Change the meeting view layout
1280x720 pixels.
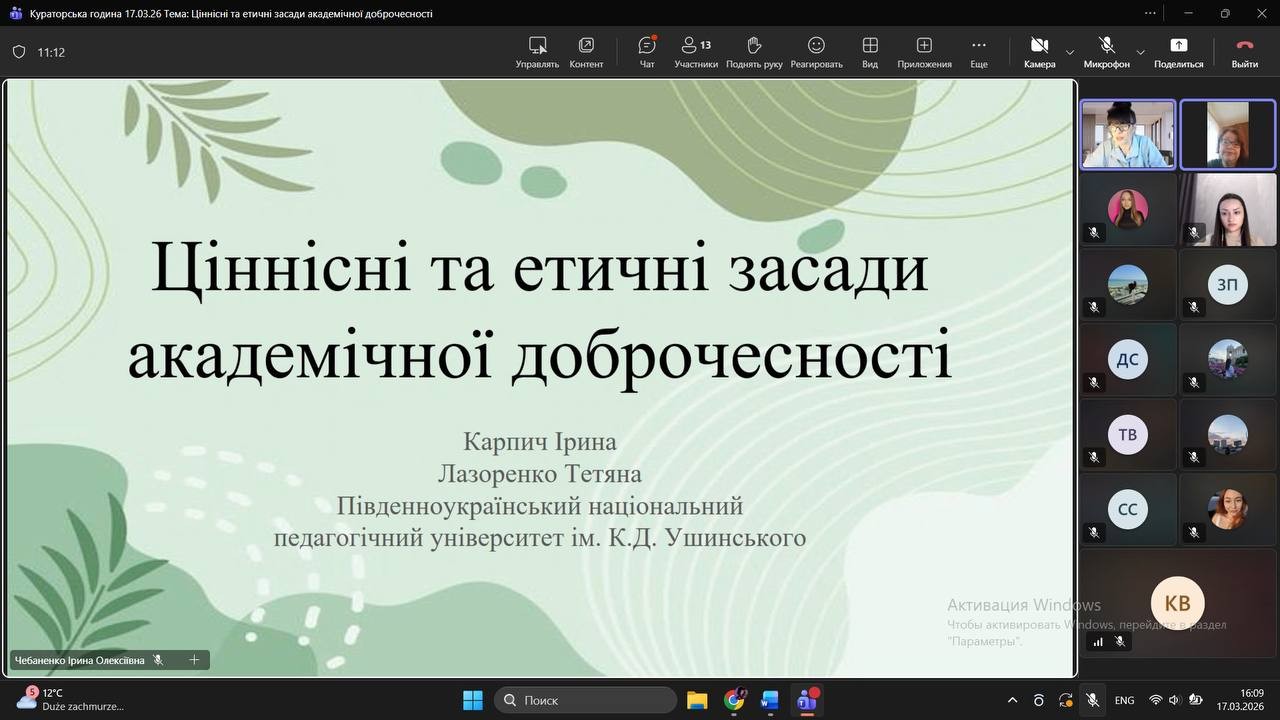pos(870,52)
